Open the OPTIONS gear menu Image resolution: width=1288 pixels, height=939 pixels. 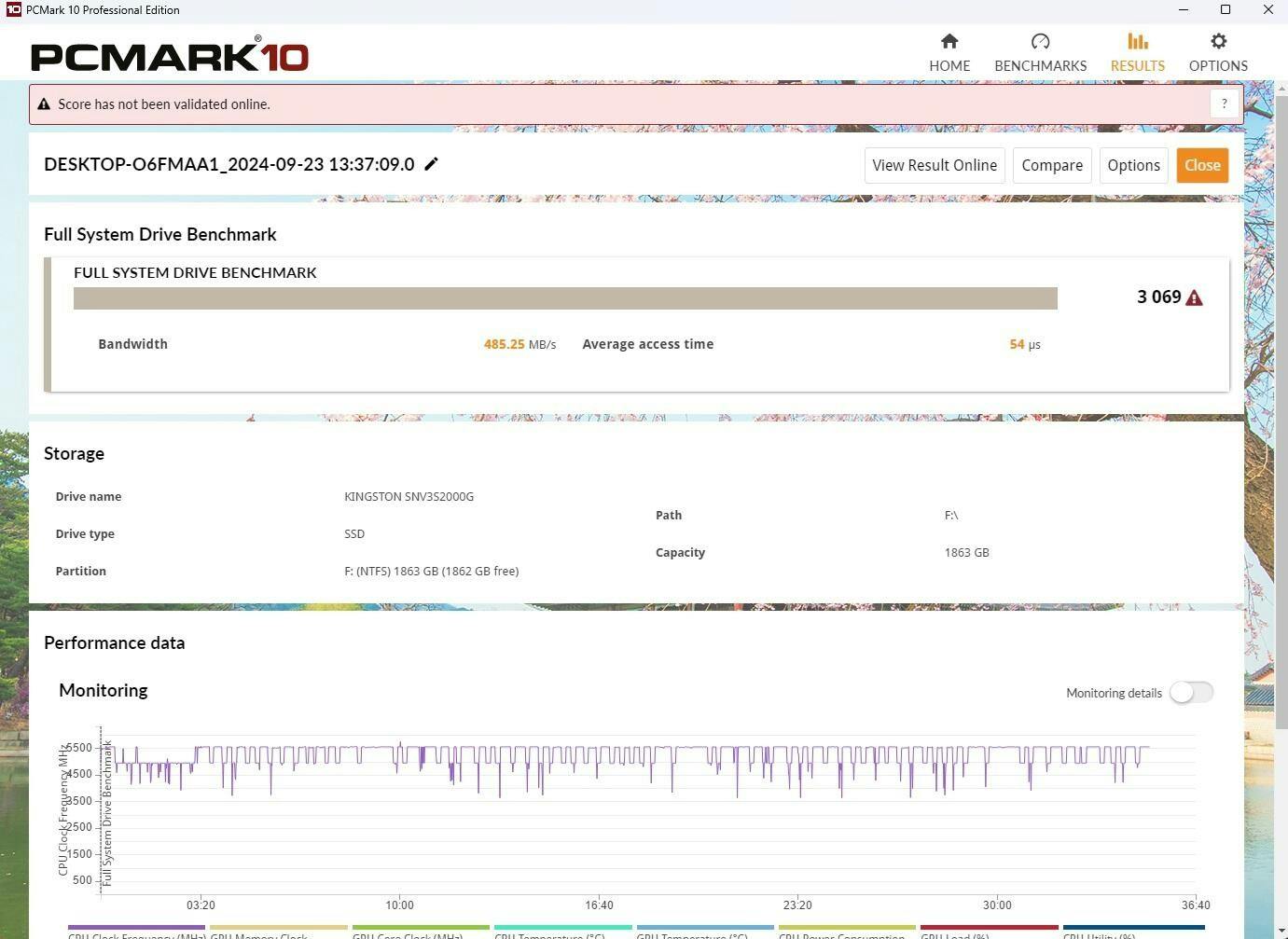[x=1218, y=52]
